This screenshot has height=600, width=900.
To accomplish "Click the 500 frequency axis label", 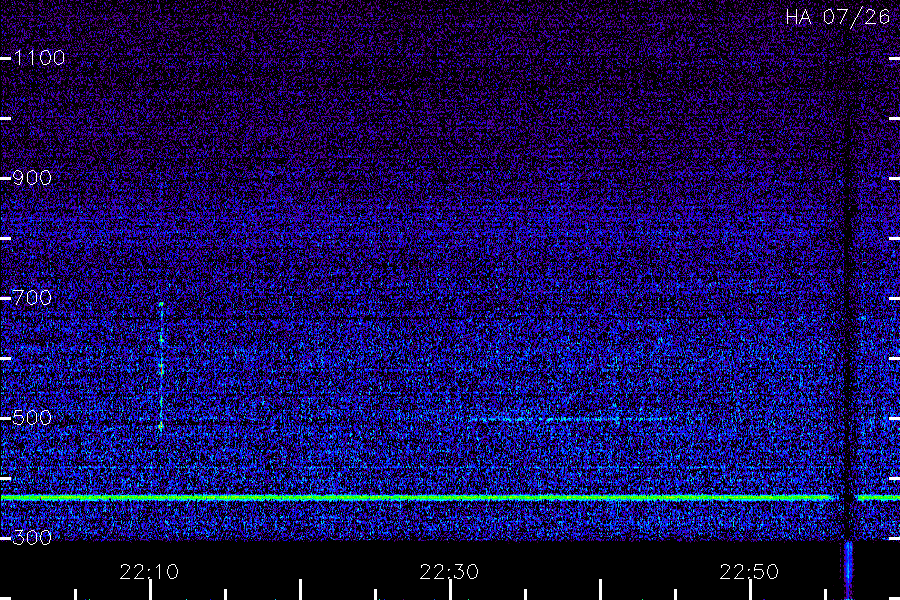I will pyautogui.click(x=32, y=417).
